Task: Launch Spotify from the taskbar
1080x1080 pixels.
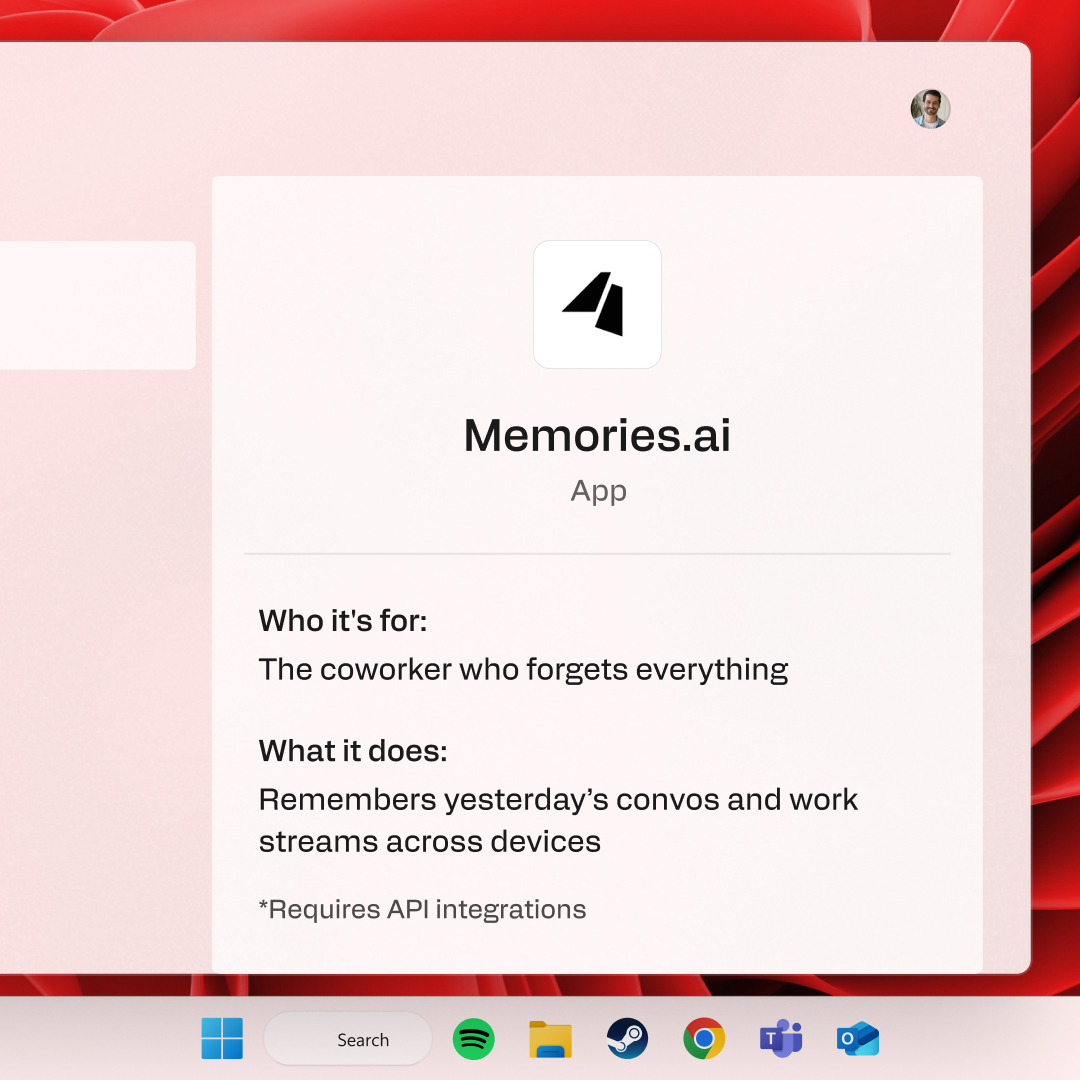Action: pos(473,1039)
